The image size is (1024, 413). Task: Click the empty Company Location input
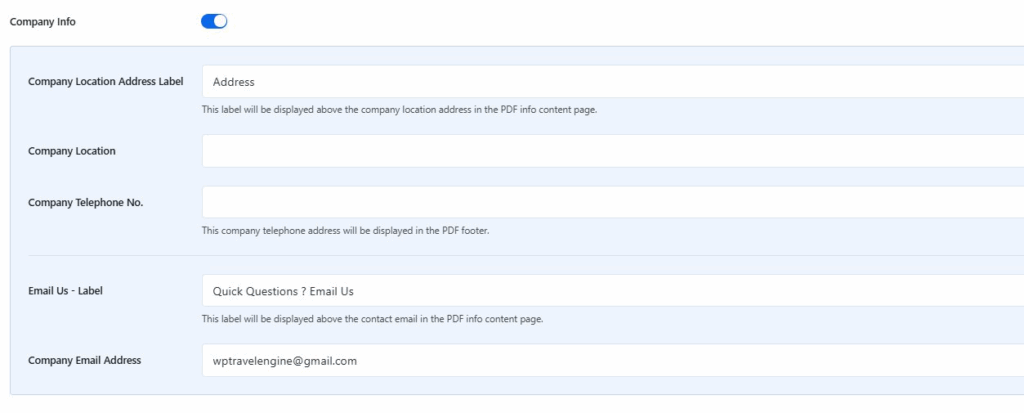point(612,151)
